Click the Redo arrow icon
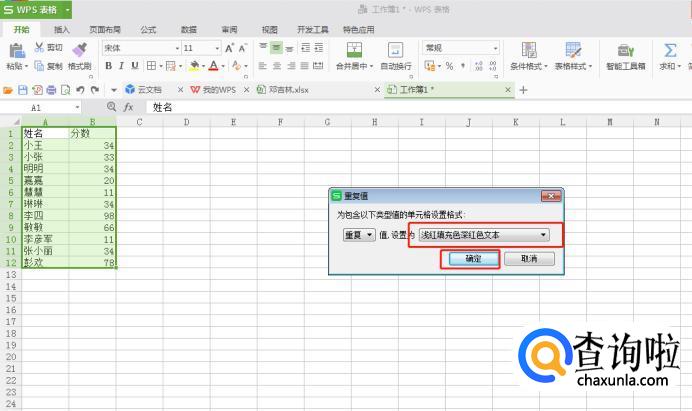The width and height of the screenshot is (692, 411). tap(94, 90)
